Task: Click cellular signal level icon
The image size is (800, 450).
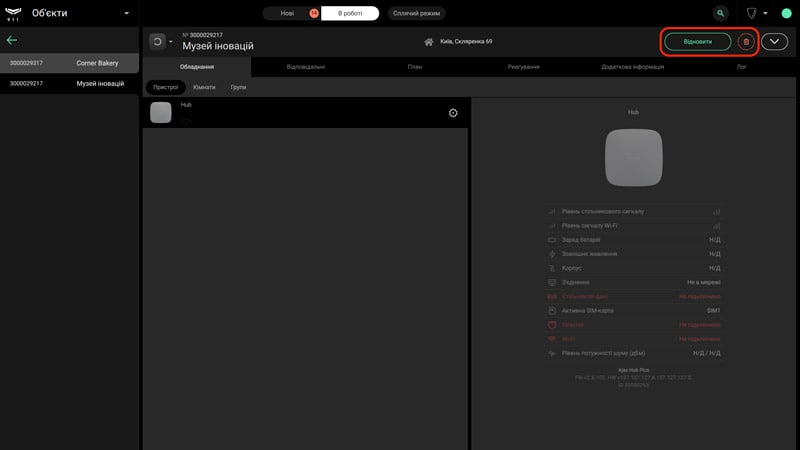Action: click(552, 211)
